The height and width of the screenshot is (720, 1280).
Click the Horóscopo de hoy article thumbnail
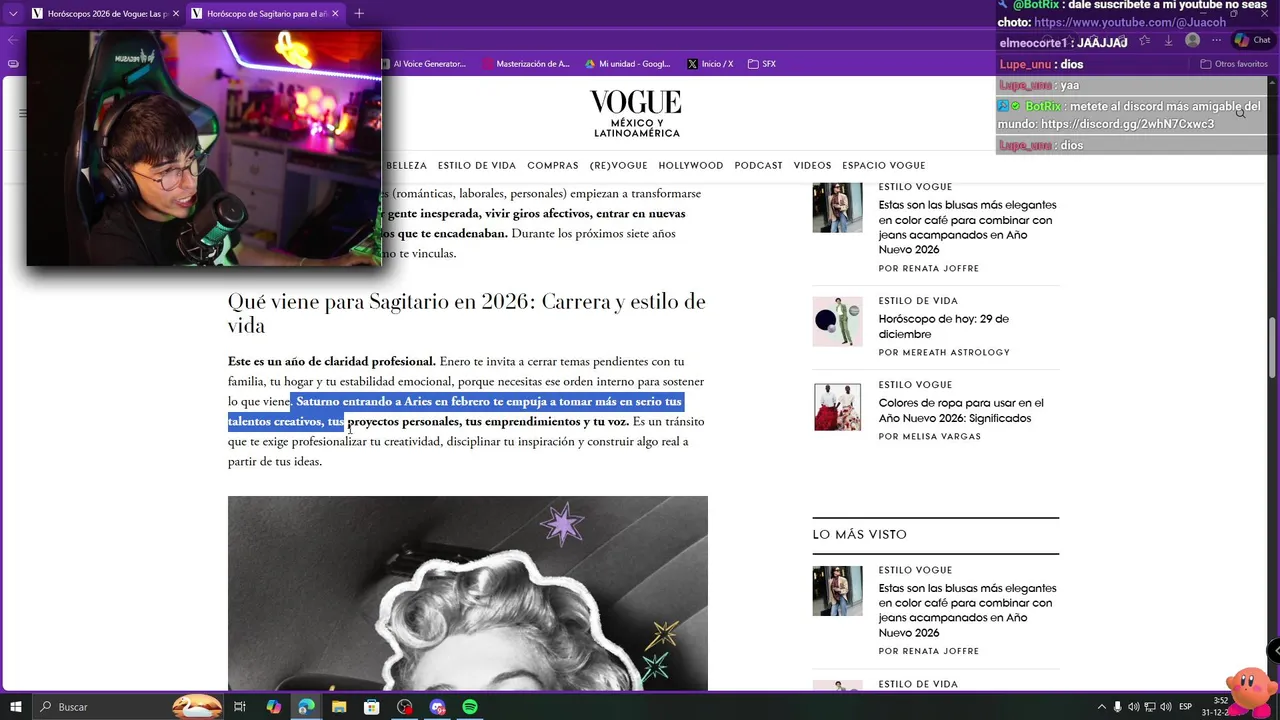coord(837,322)
